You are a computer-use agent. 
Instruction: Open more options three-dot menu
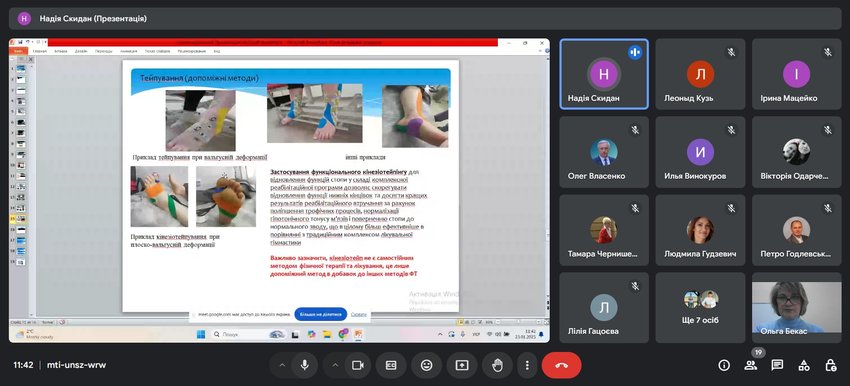[527, 365]
